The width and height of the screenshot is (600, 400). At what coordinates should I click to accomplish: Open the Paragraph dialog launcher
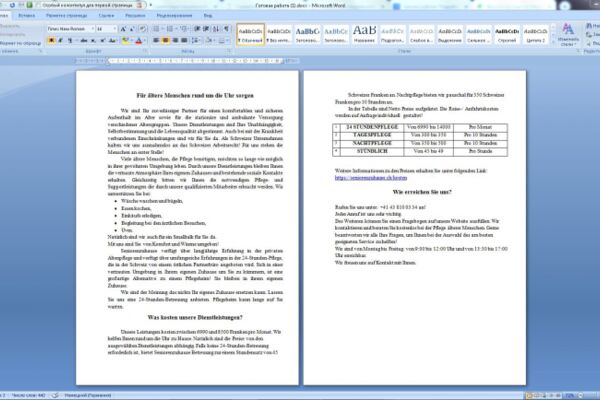(x=229, y=51)
